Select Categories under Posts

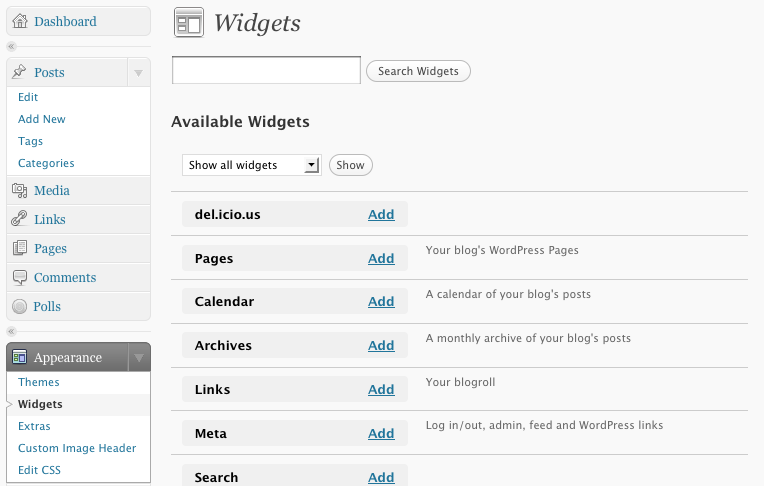tap(46, 163)
